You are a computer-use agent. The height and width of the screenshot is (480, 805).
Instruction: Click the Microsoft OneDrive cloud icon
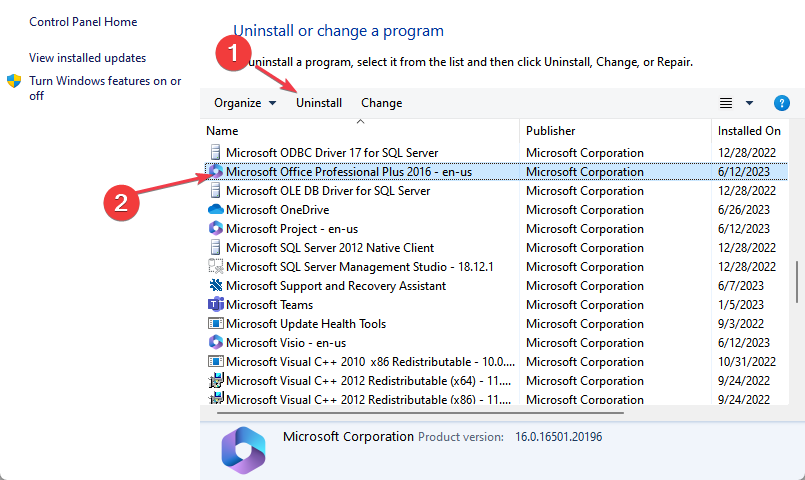[216, 209]
